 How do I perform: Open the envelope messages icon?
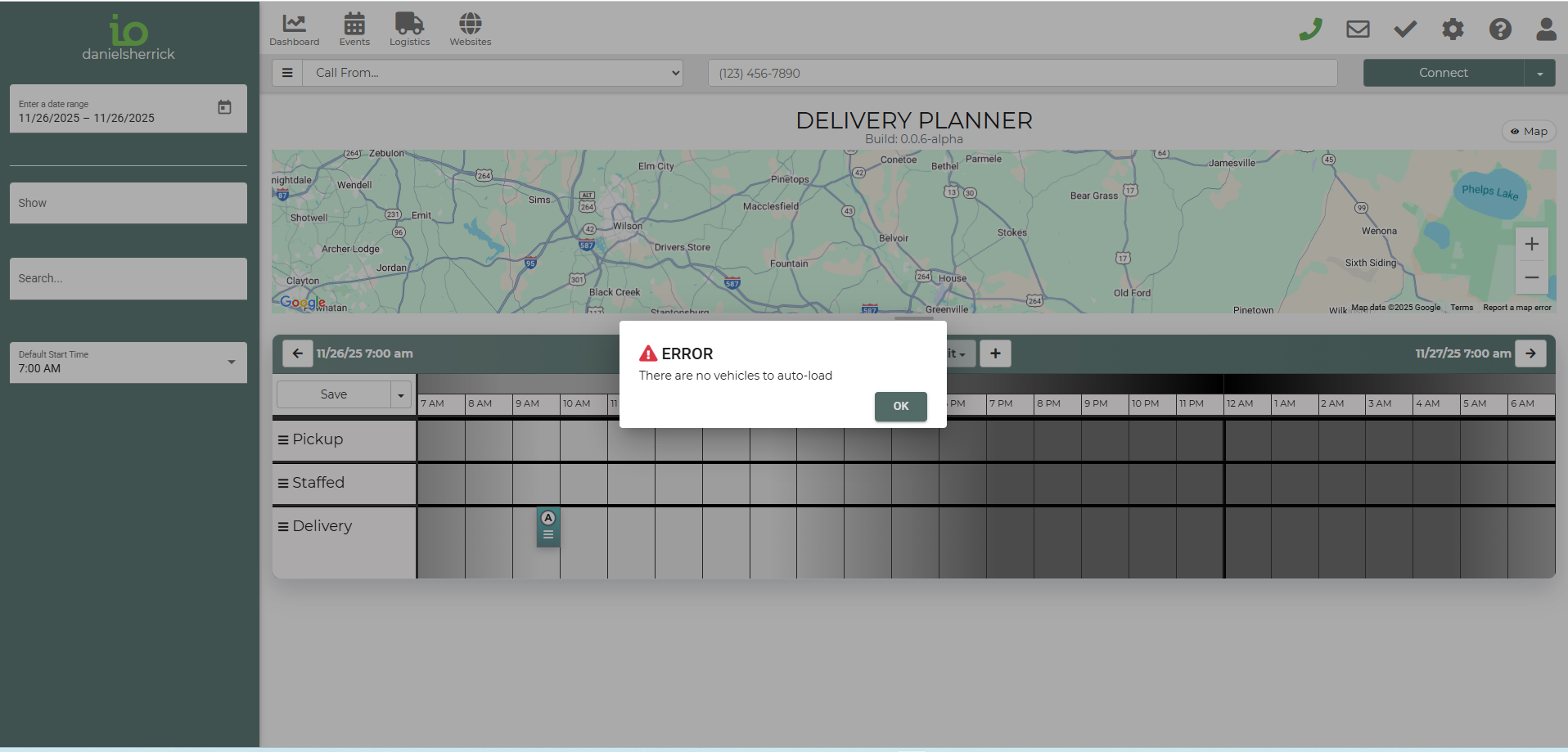1358,30
